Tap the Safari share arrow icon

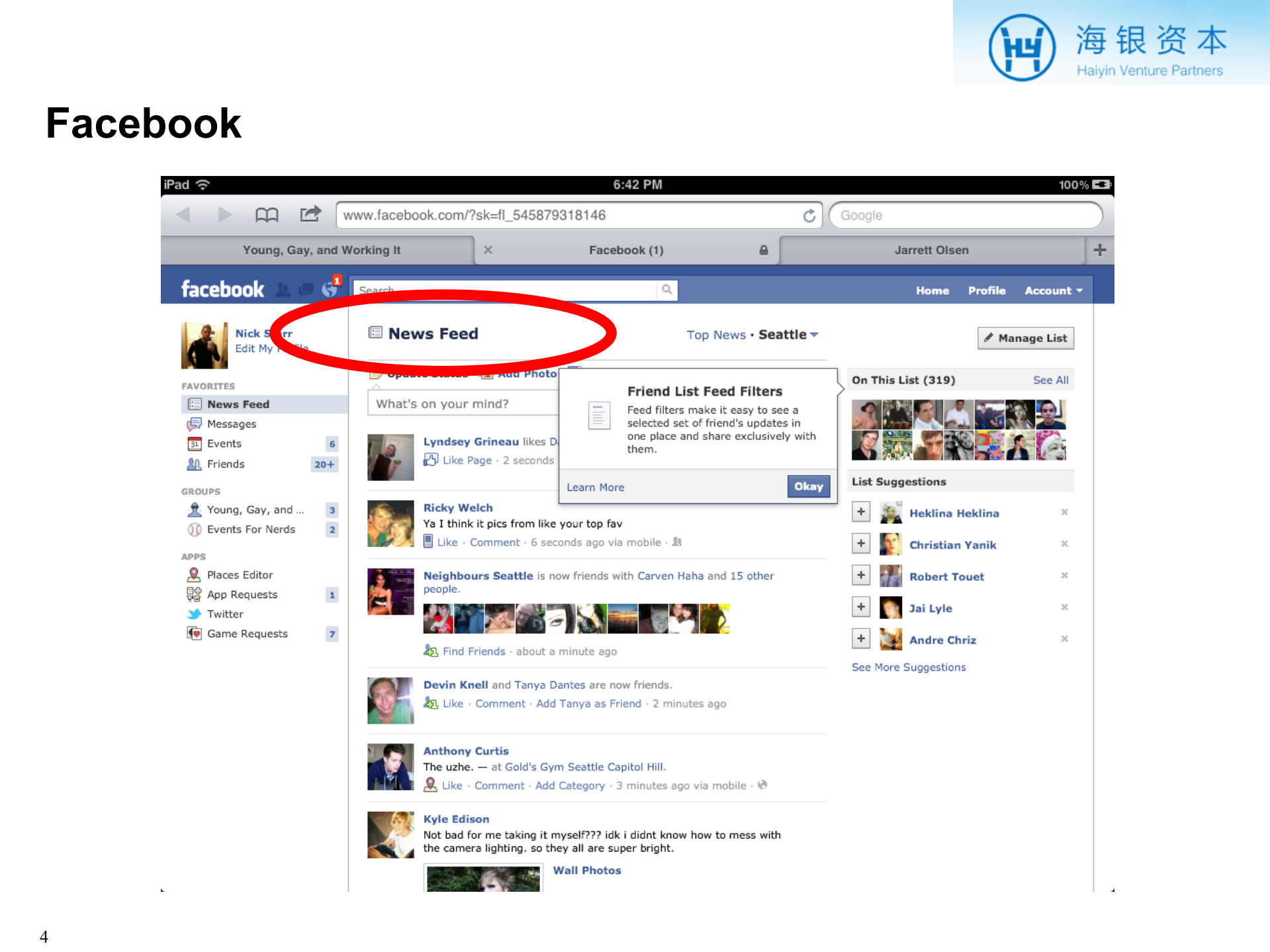click(x=310, y=214)
